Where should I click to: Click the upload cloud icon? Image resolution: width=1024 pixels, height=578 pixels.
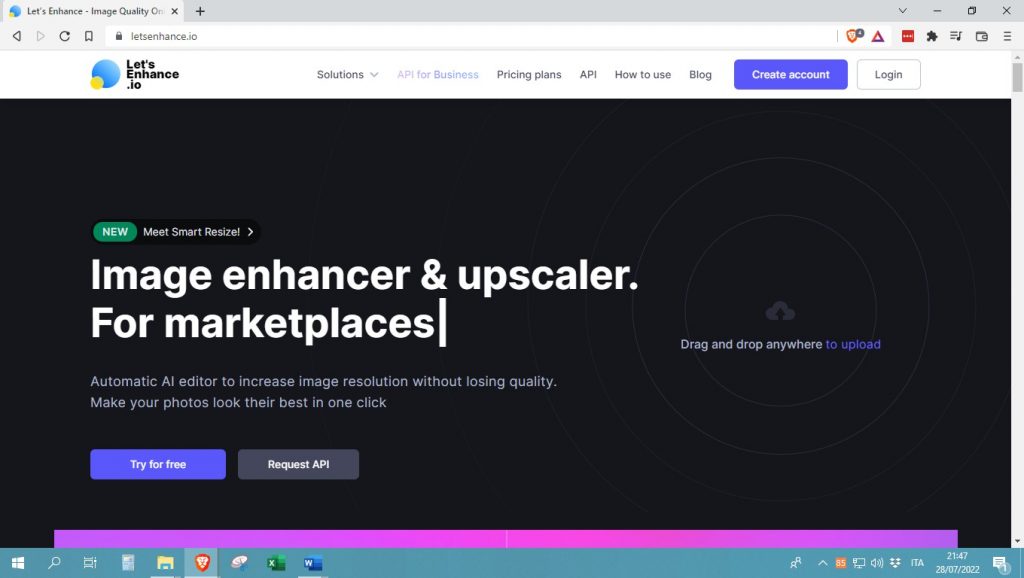[x=780, y=311]
